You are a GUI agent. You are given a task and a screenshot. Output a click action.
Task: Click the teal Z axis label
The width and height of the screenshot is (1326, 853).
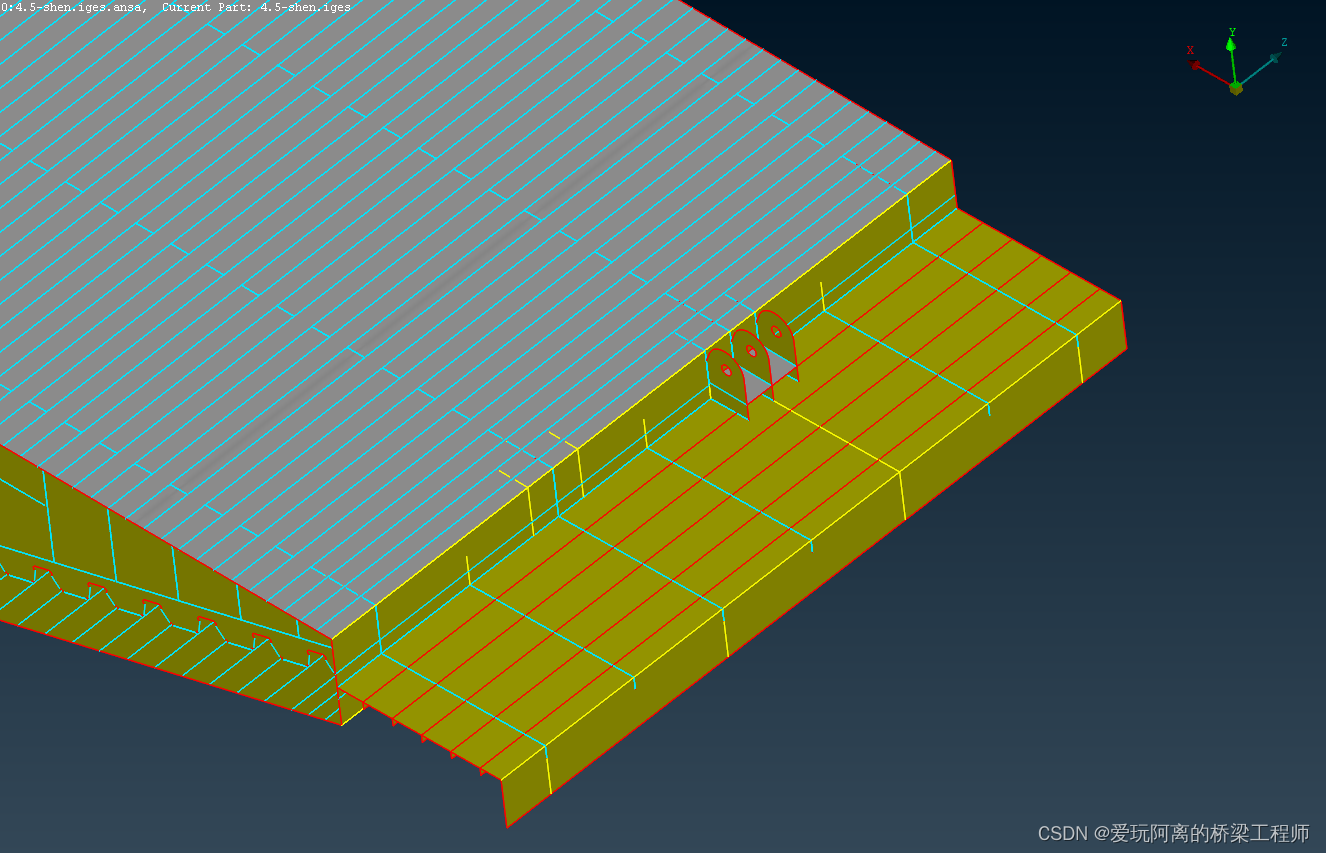tap(1284, 42)
